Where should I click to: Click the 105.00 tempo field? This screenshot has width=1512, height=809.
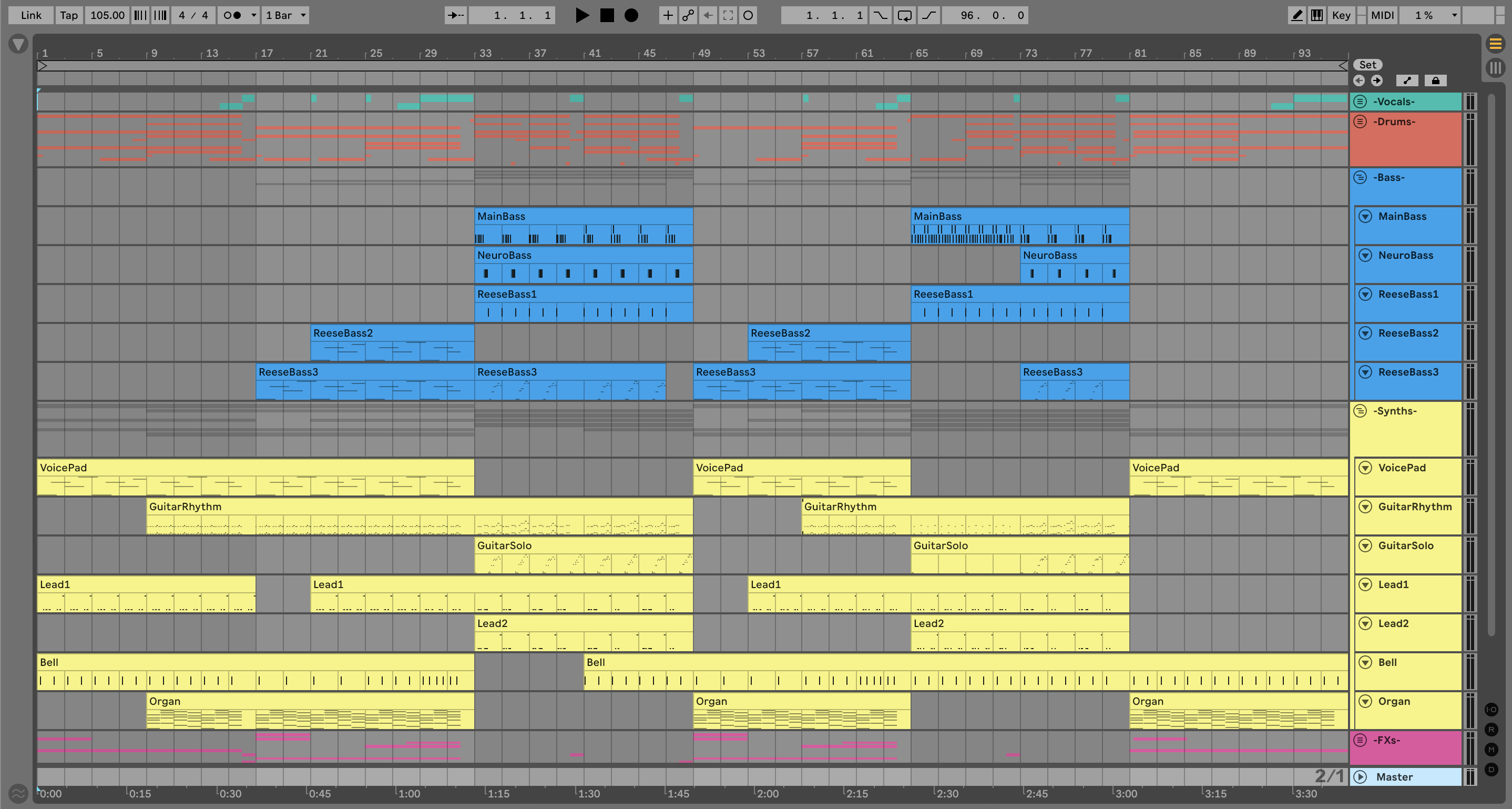coord(107,15)
